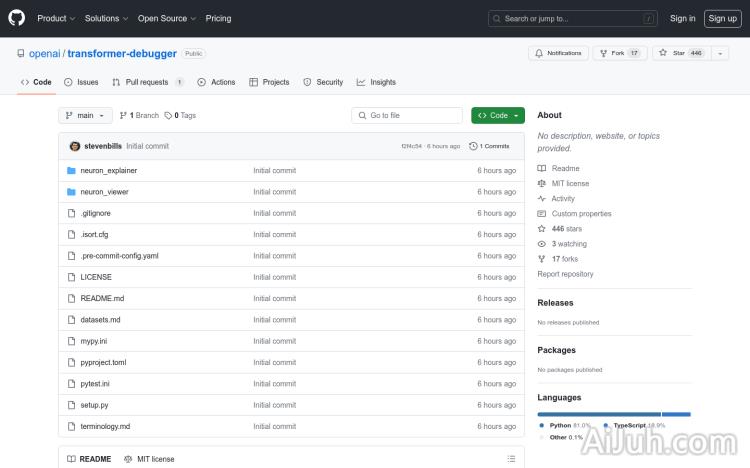
Task: Click the commit history clock icon
Action: pos(473,146)
